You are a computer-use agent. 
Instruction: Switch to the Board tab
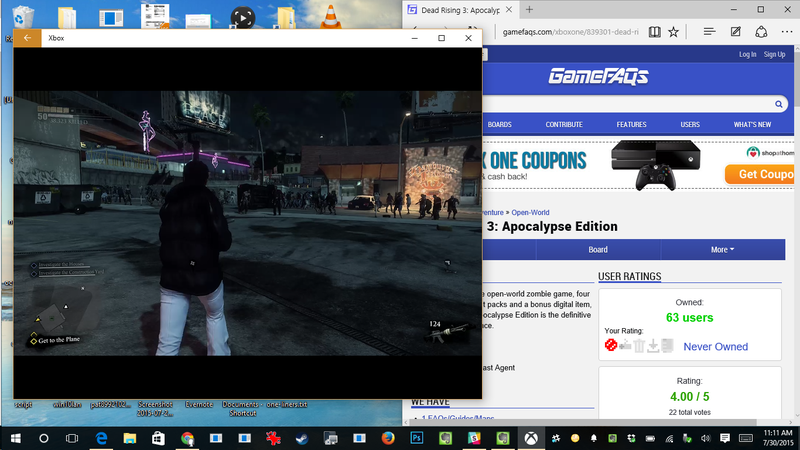coord(598,249)
